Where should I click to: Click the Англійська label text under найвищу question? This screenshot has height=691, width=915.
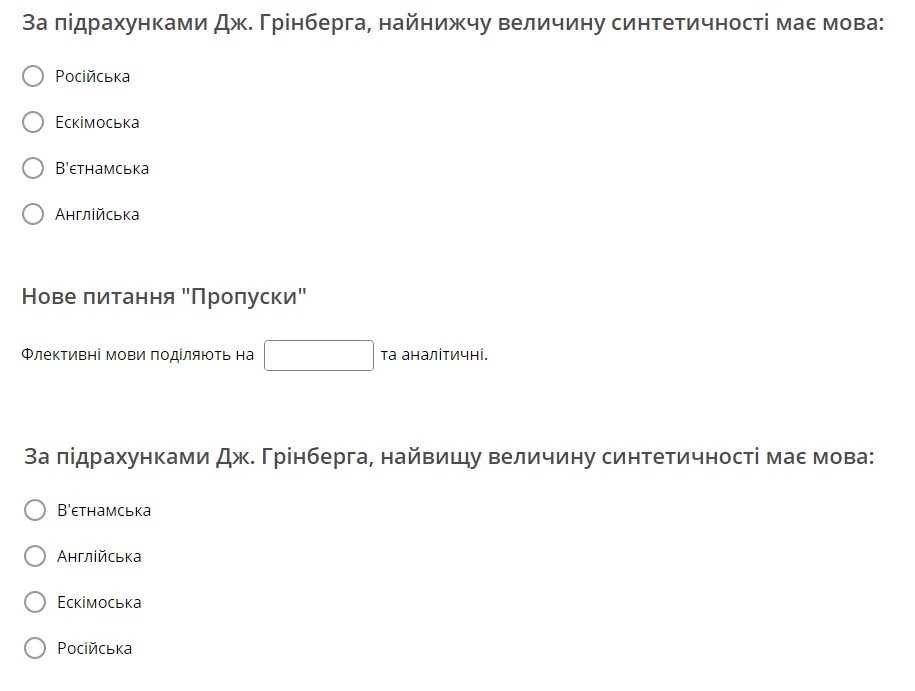click(99, 557)
